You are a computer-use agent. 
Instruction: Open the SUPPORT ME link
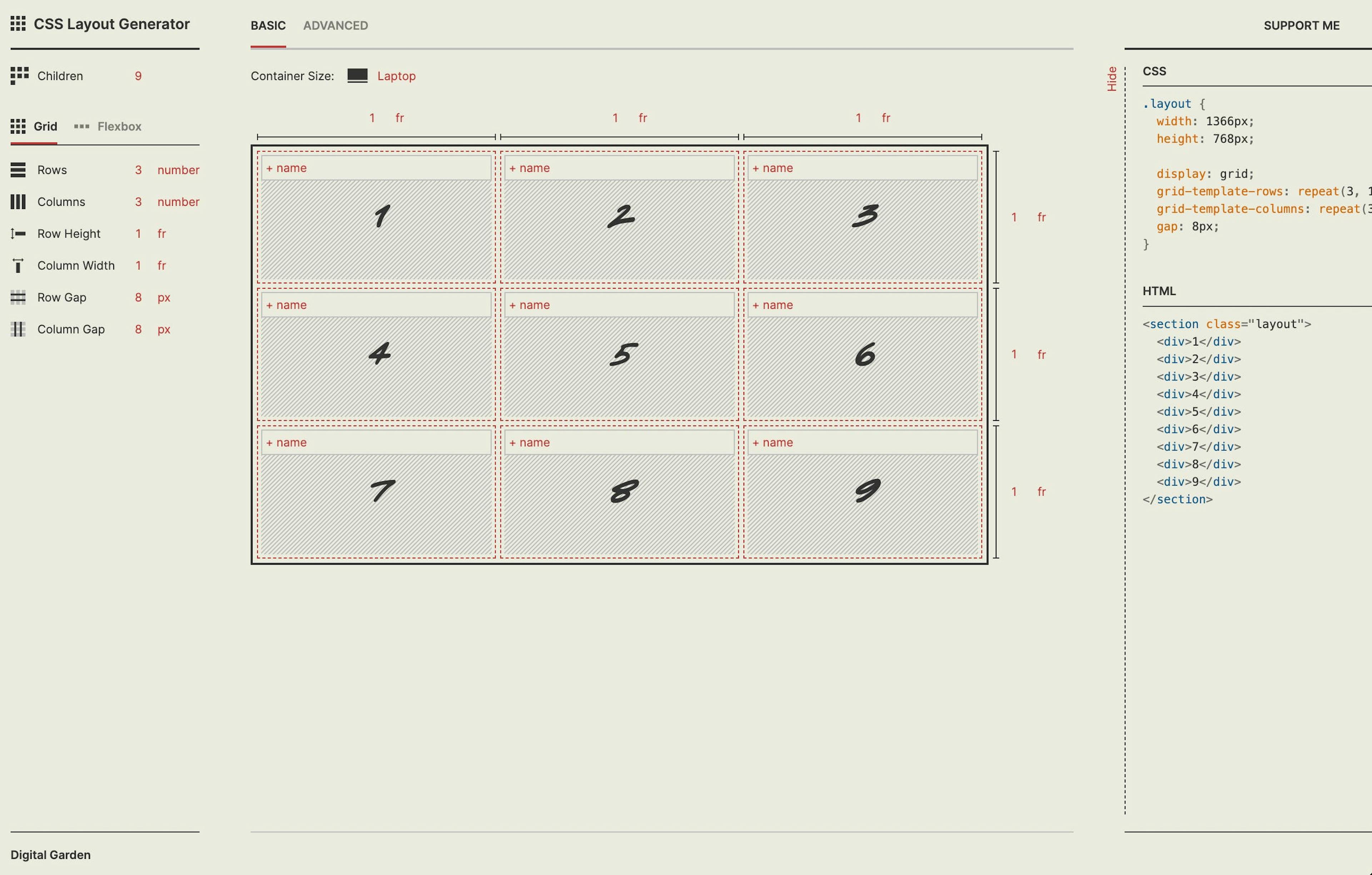tap(1301, 26)
